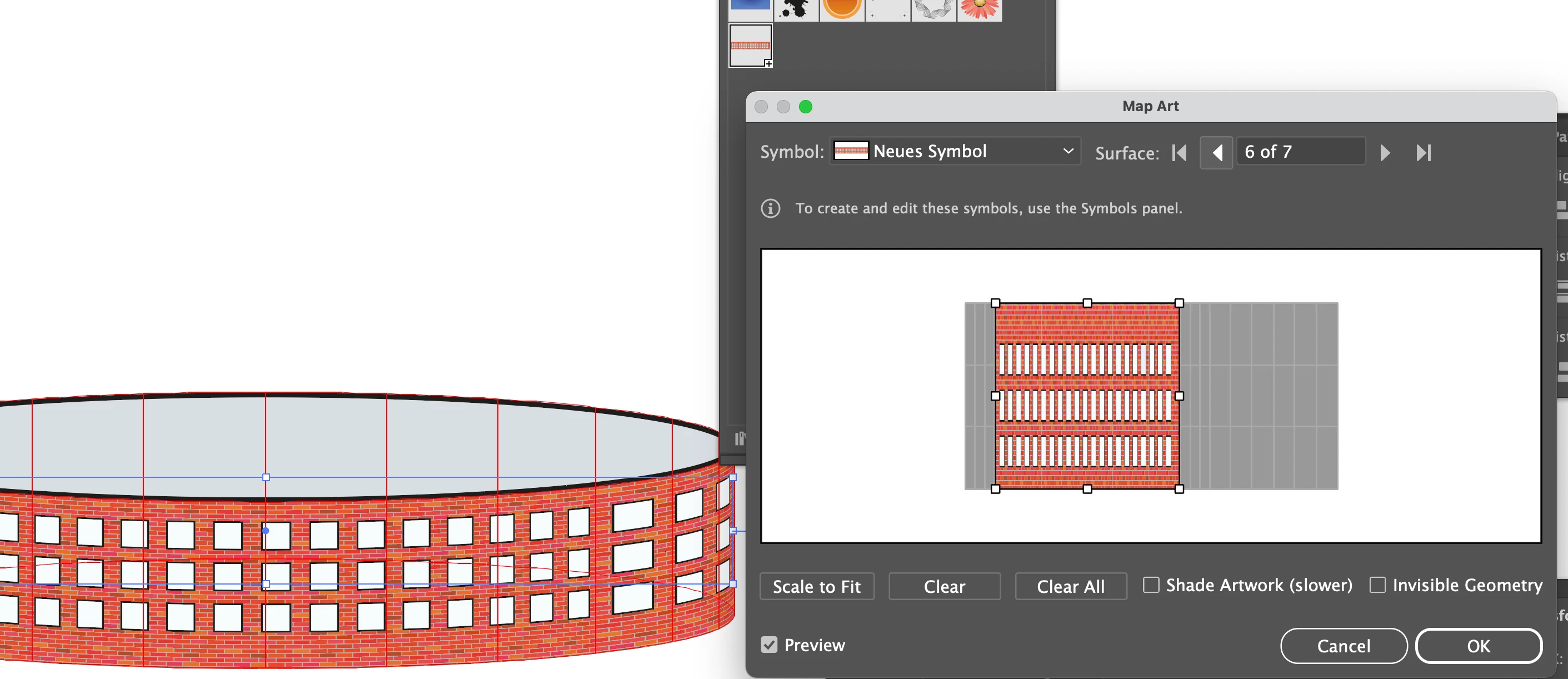Uncheck the Preview checkbox
The image size is (1568, 679).
click(x=769, y=645)
